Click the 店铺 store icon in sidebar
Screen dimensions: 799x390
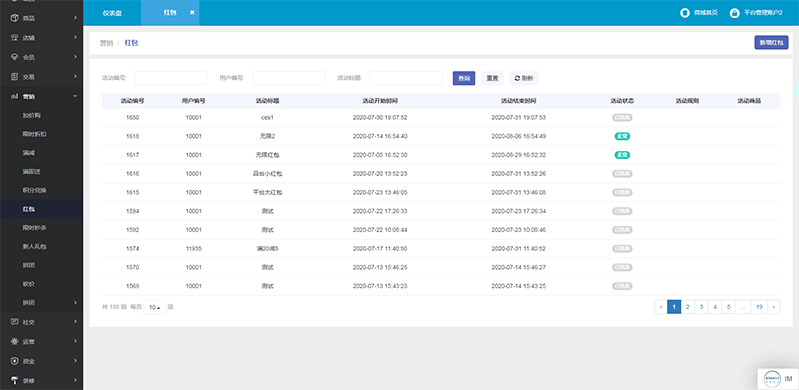[x=15, y=38]
